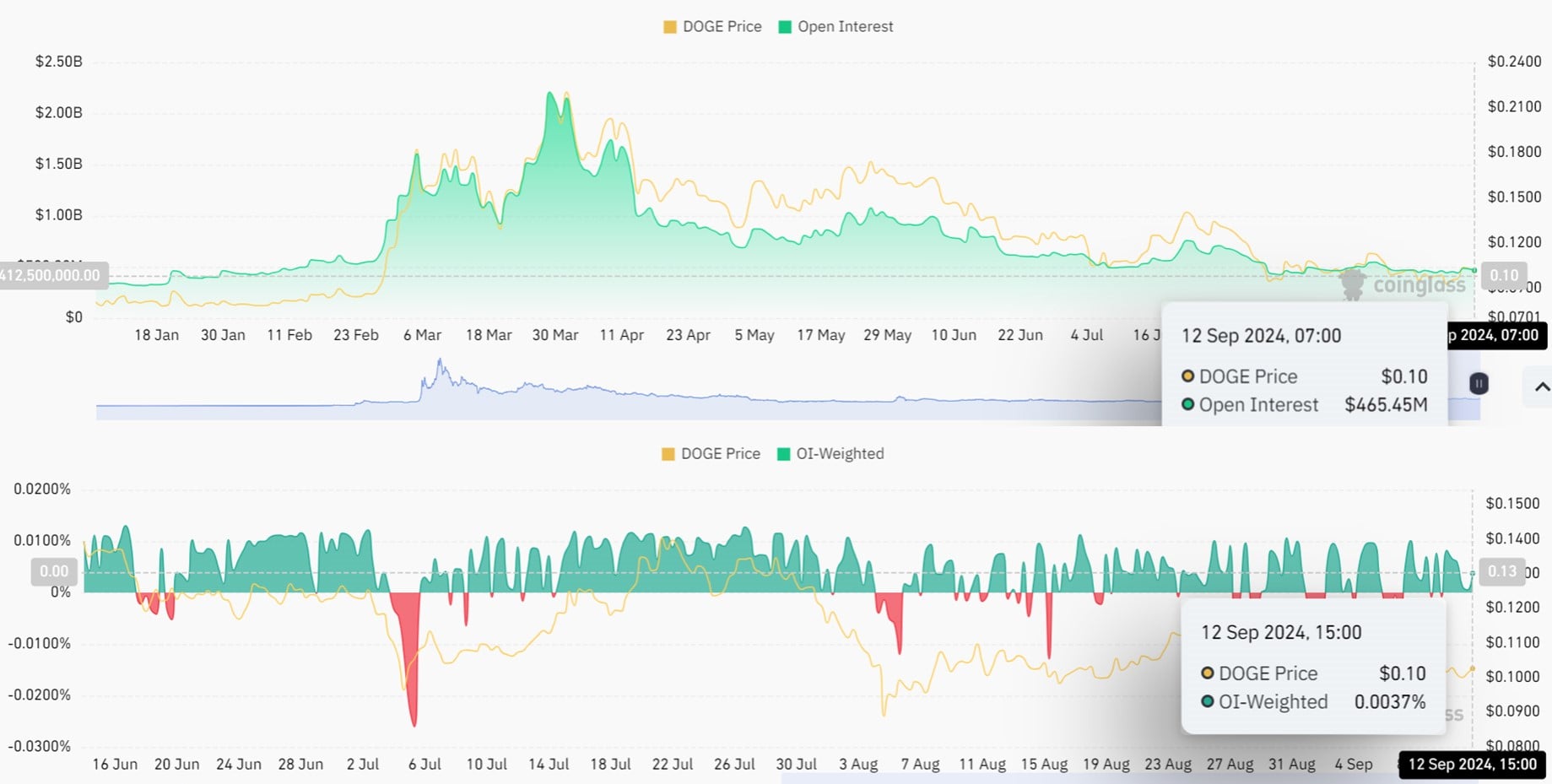Click the black 12 Sep 2024, 15:00 axis label
This screenshot has width=1552, height=784.
[1472, 765]
